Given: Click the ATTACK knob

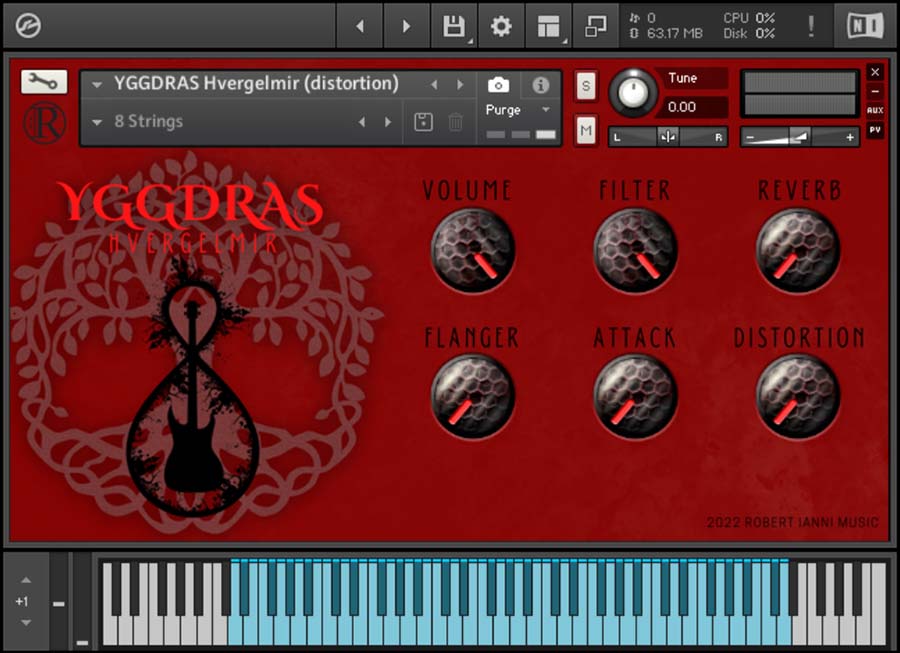Looking at the screenshot, I should click(635, 396).
